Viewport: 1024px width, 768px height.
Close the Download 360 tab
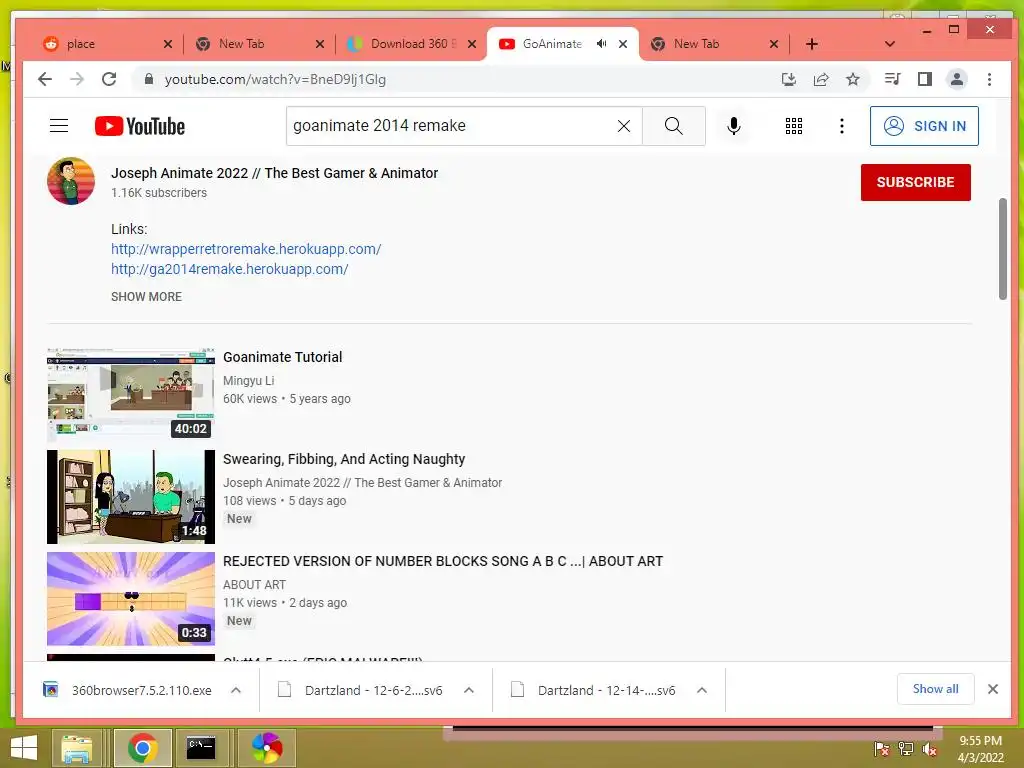tap(472, 44)
